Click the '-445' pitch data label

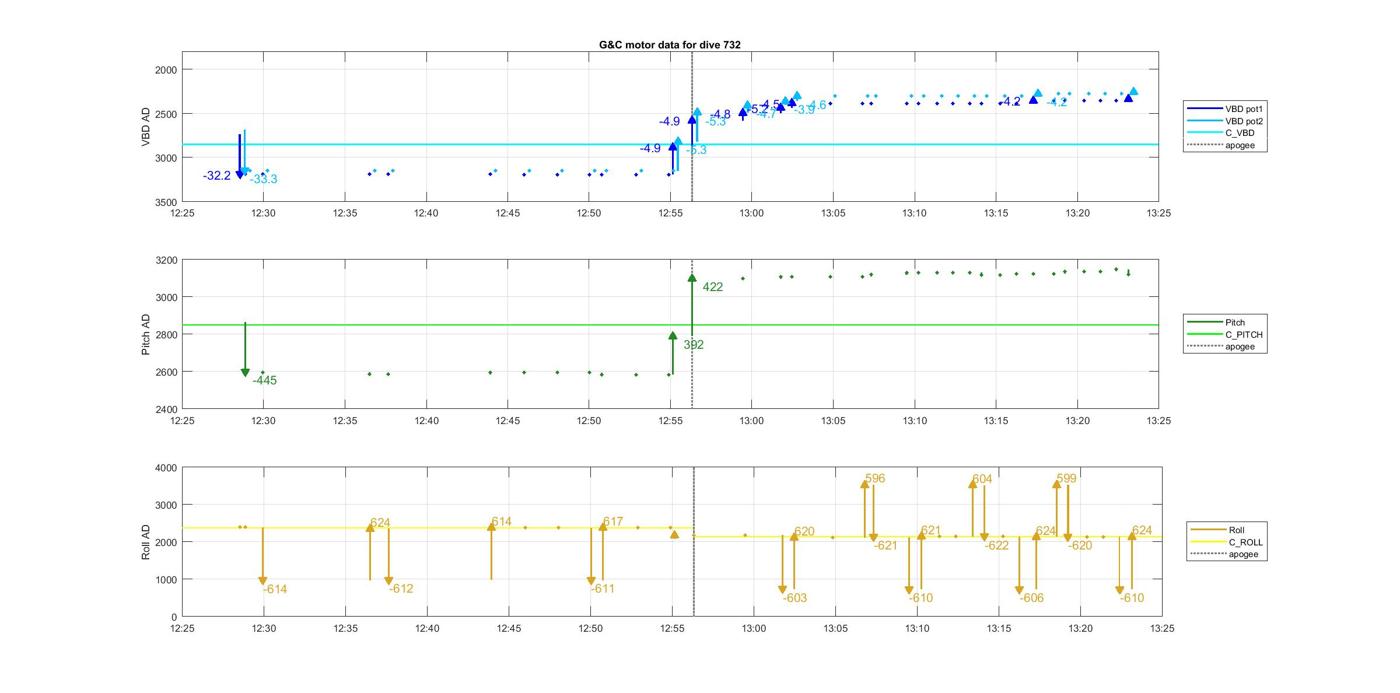[x=265, y=381]
